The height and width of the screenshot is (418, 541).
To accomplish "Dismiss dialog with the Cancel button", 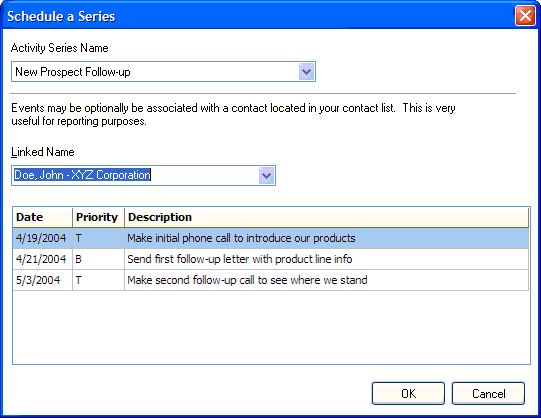I will pos(488,394).
